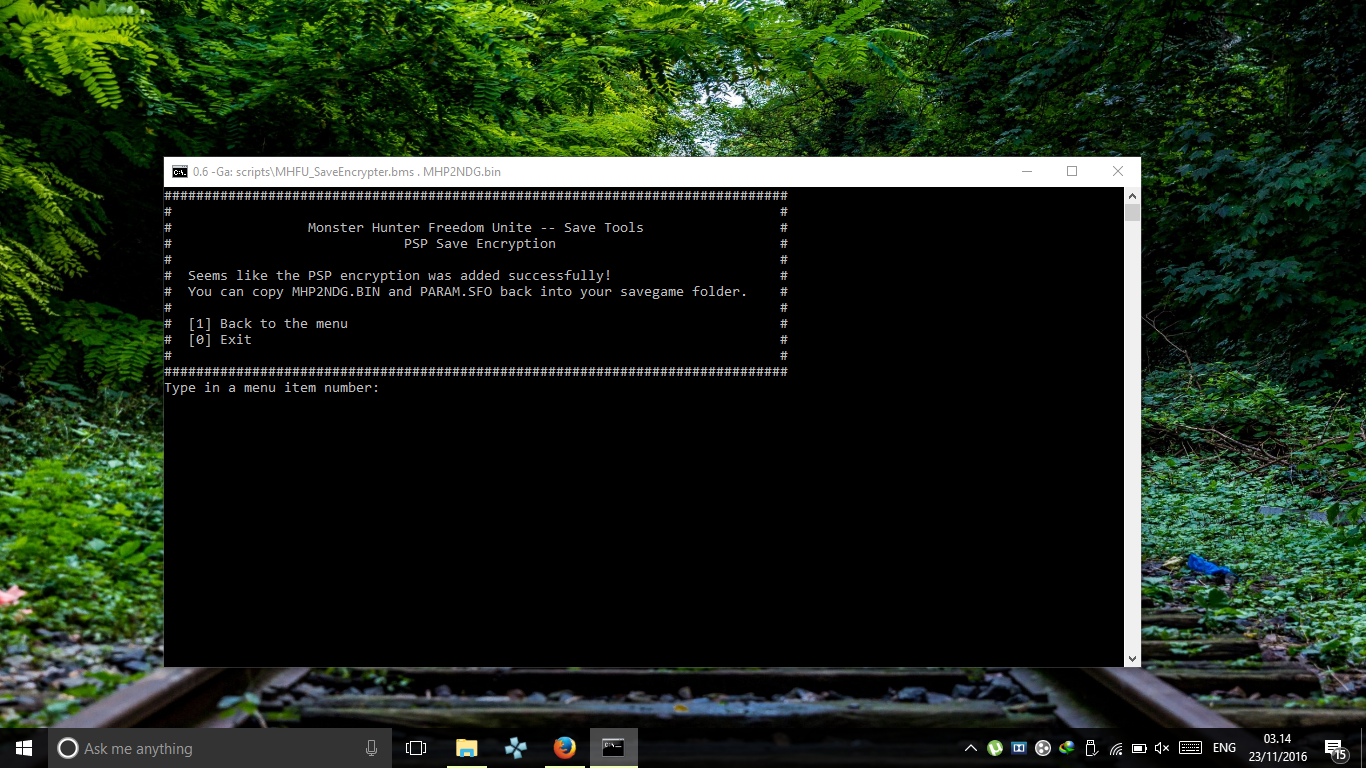1366x768 pixels.
Task: Open File Explorer from the taskbar
Action: pos(466,748)
